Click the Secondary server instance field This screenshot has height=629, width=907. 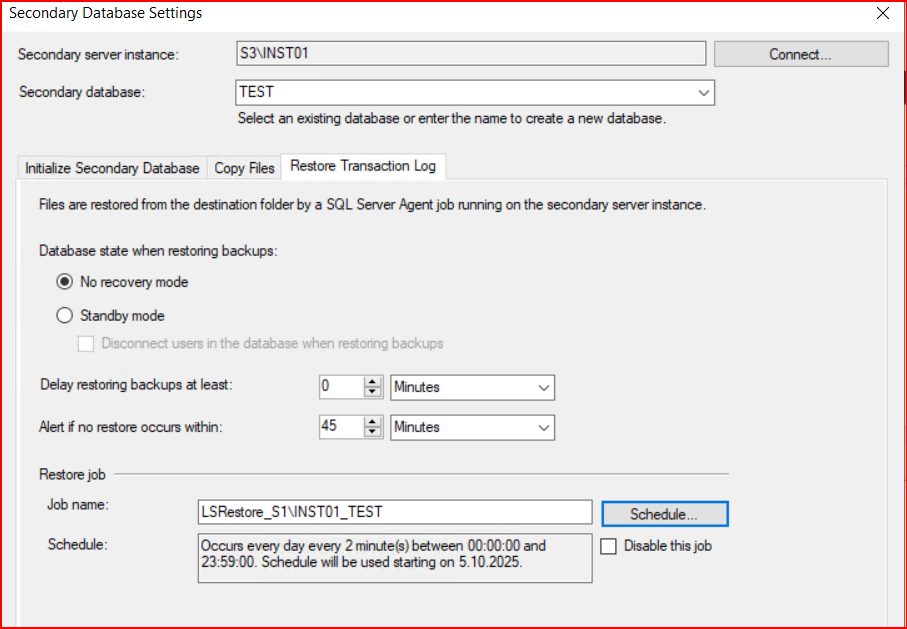point(470,54)
